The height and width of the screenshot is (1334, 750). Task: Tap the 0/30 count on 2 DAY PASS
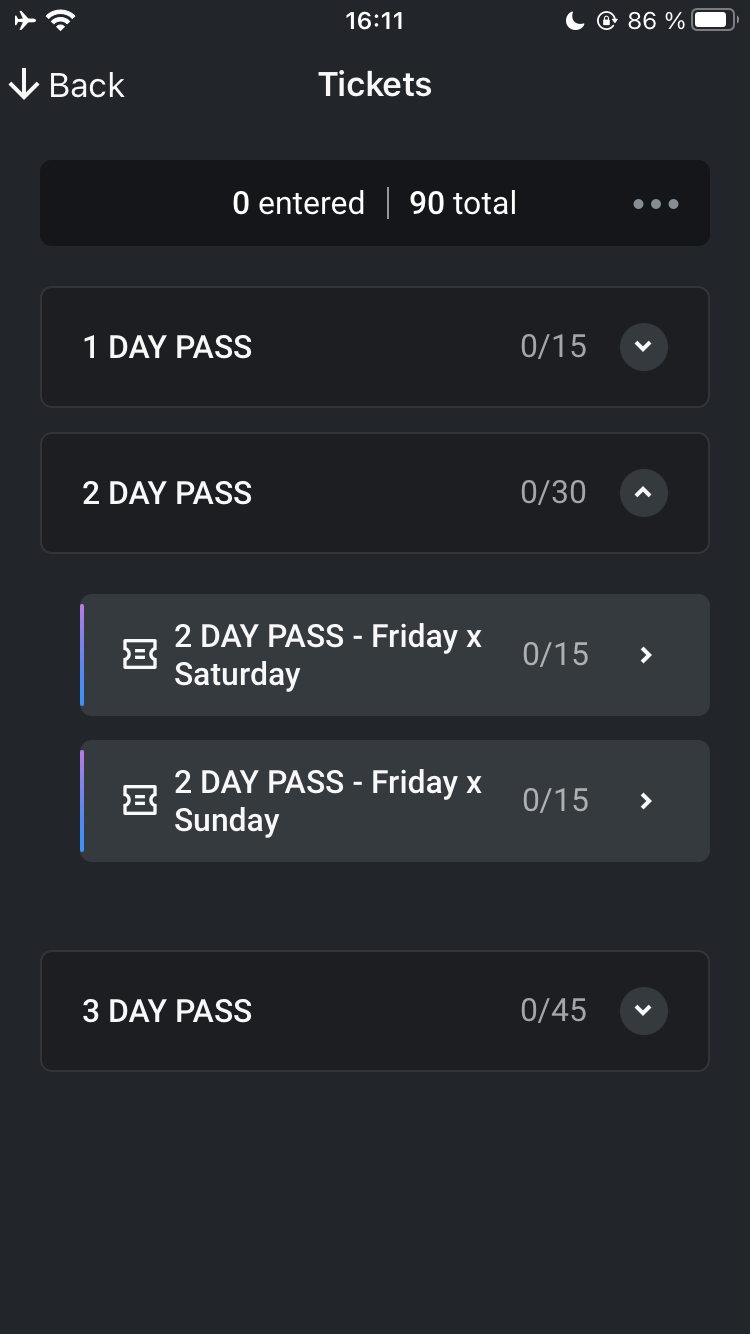(x=553, y=493)
